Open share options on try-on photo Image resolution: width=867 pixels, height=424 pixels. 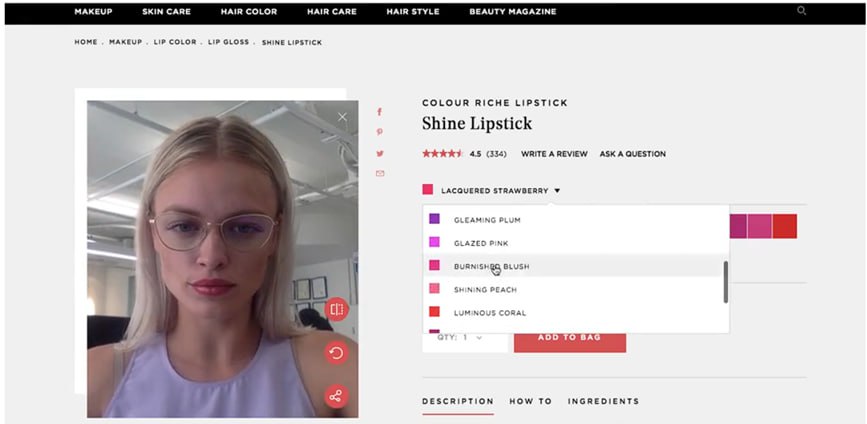[x=336, y=396]
